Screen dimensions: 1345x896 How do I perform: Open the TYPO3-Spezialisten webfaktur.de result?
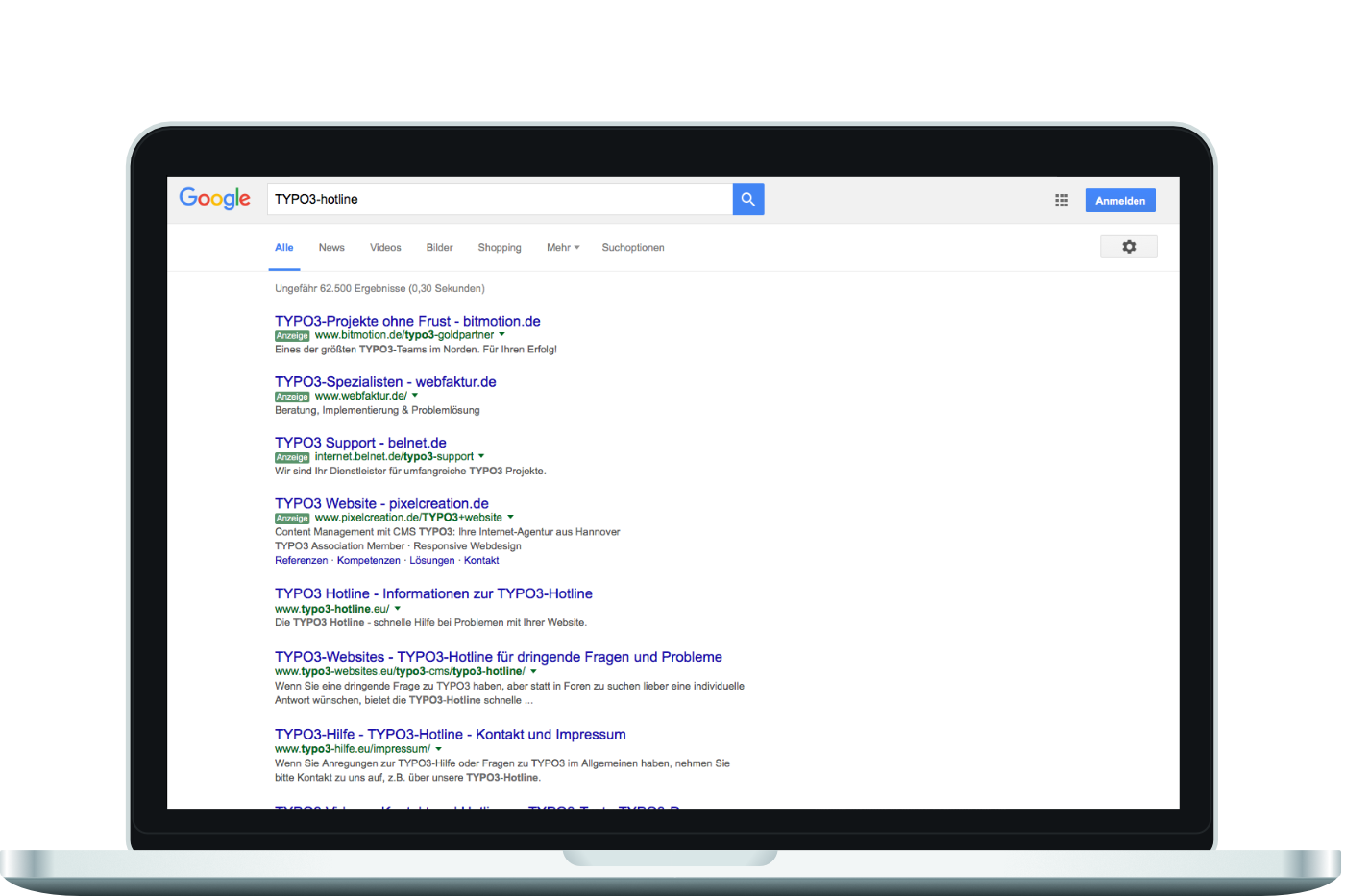385,382
